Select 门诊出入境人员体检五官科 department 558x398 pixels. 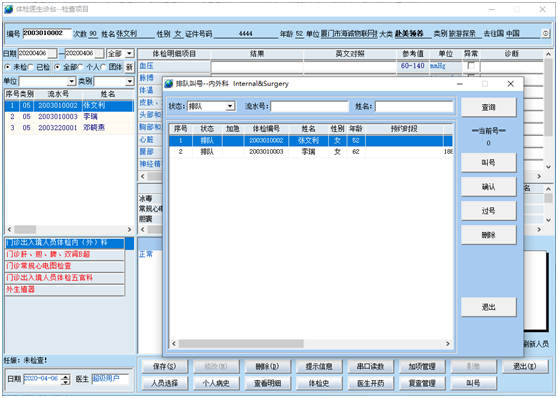(x=65, y=278)
